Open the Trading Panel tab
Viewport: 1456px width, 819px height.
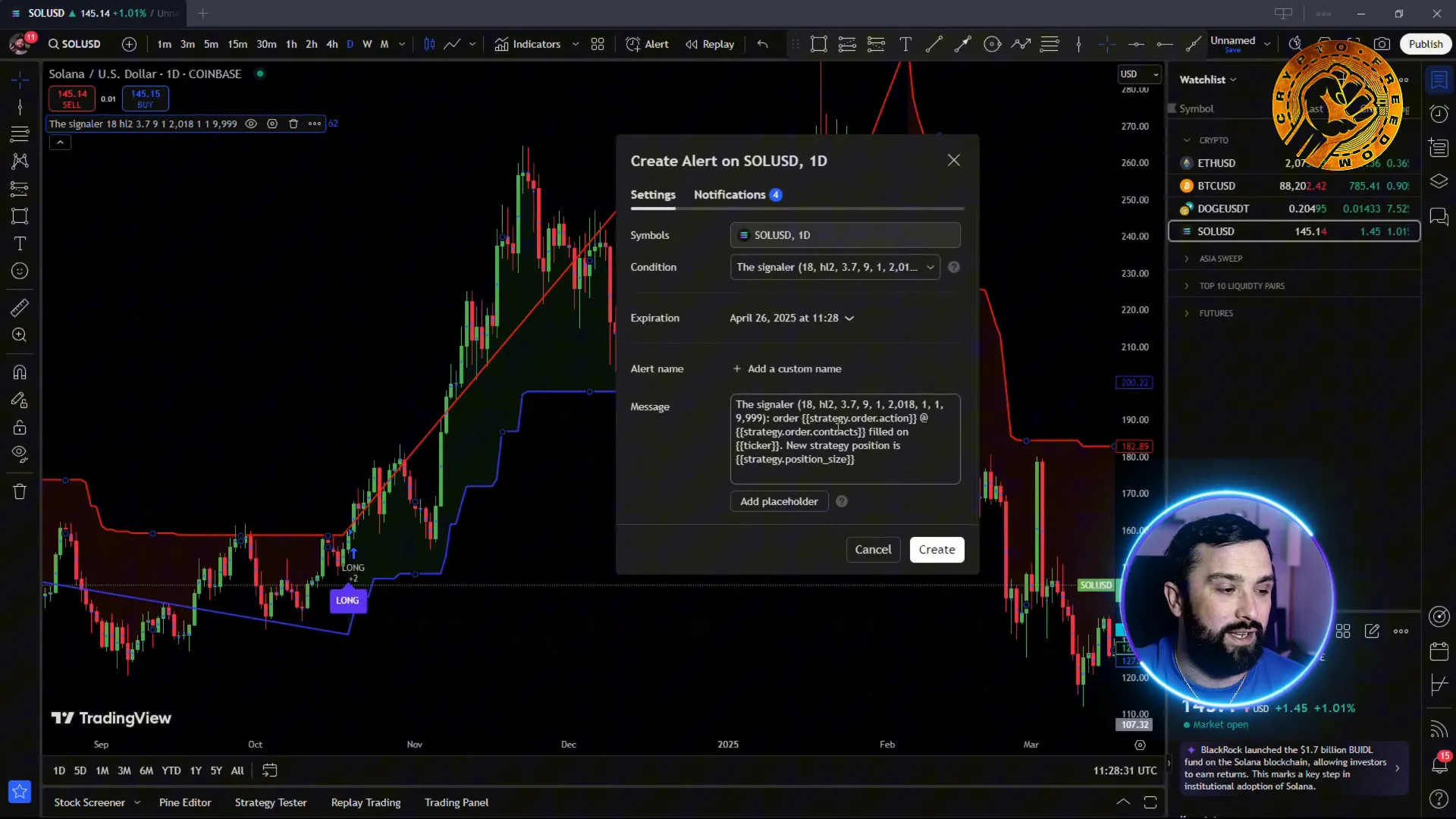[457, 802]
